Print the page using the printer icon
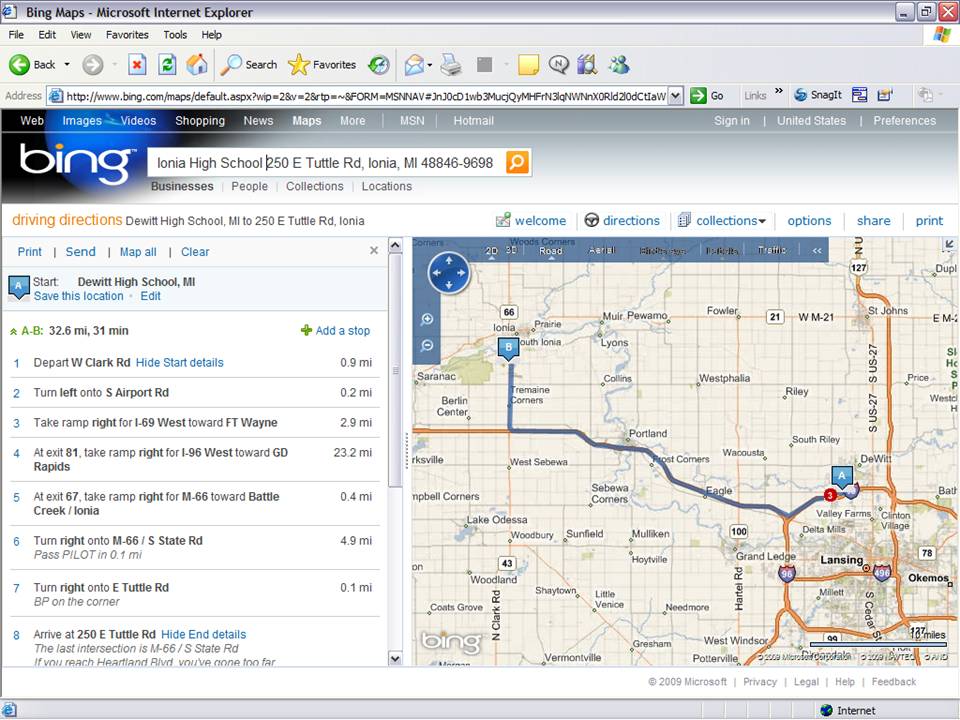The image size is (960, 720). (451, 64)
